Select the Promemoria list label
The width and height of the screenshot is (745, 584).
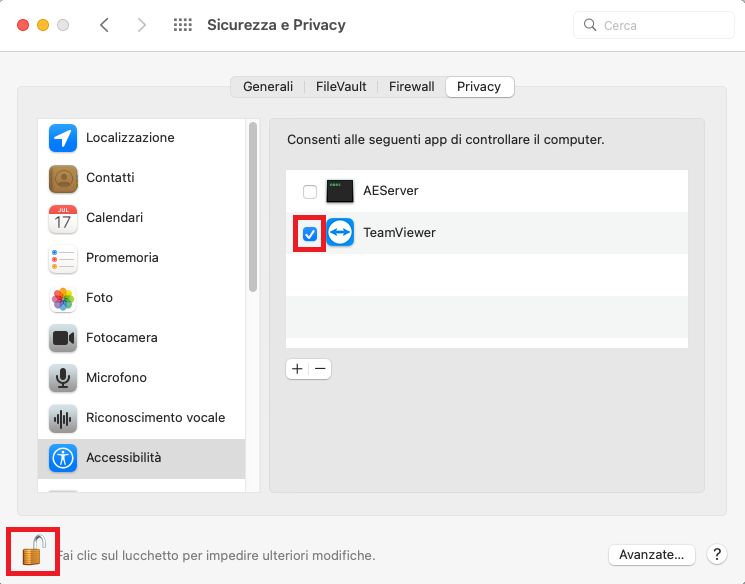(122, 258)
